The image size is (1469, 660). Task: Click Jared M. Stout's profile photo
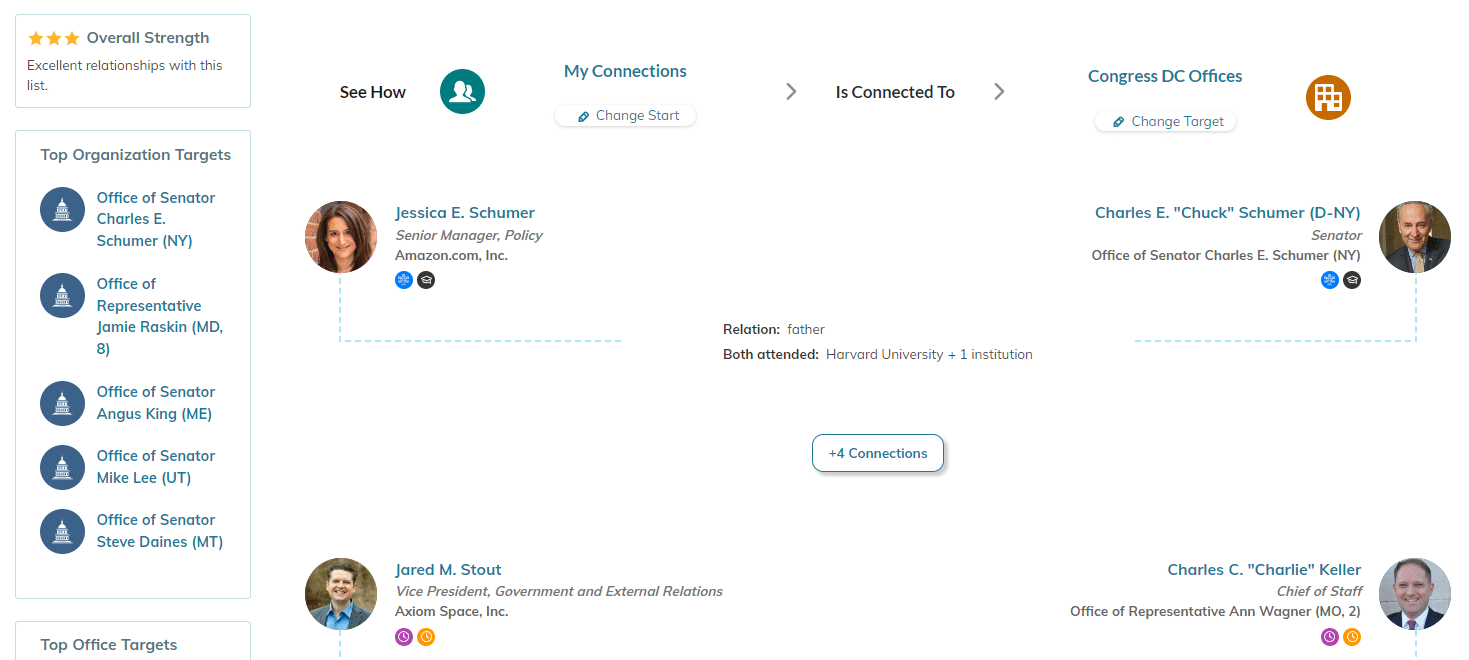341,594
